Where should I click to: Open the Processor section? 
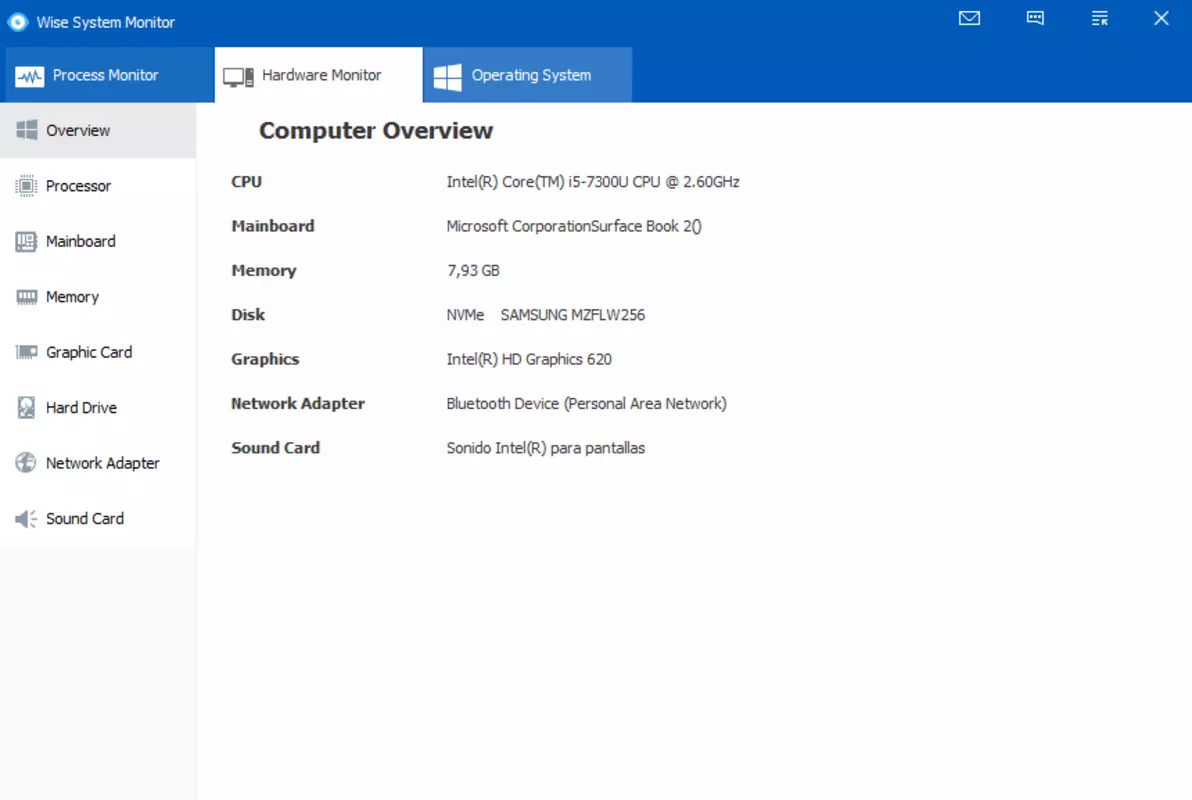[x=98, y=186]
